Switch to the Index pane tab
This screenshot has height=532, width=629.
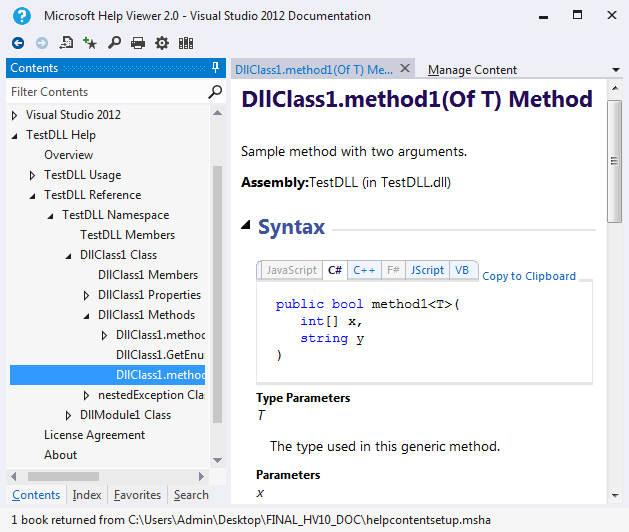coord(87,495)
